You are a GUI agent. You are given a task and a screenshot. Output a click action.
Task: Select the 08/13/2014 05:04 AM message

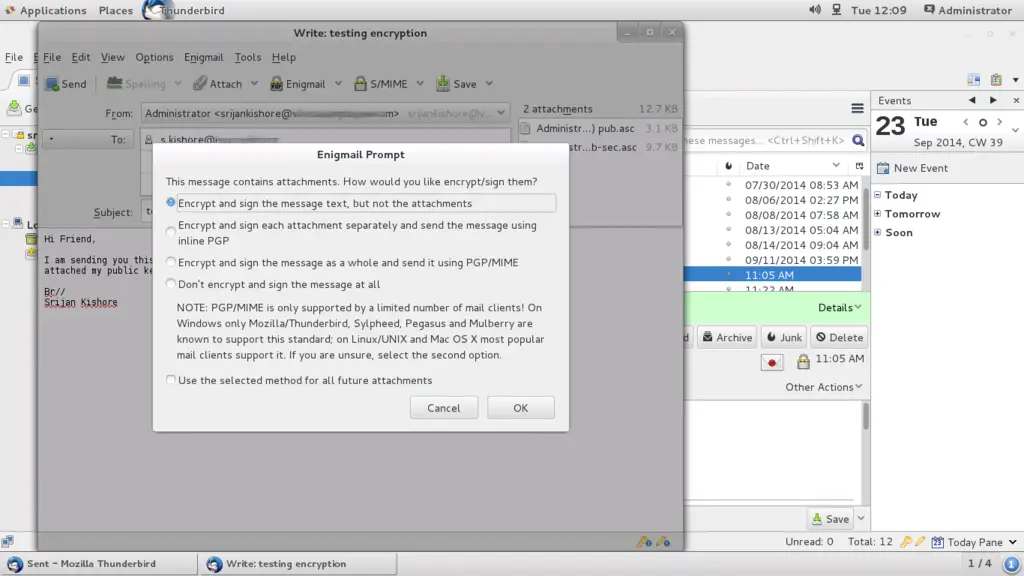[773, 230]
